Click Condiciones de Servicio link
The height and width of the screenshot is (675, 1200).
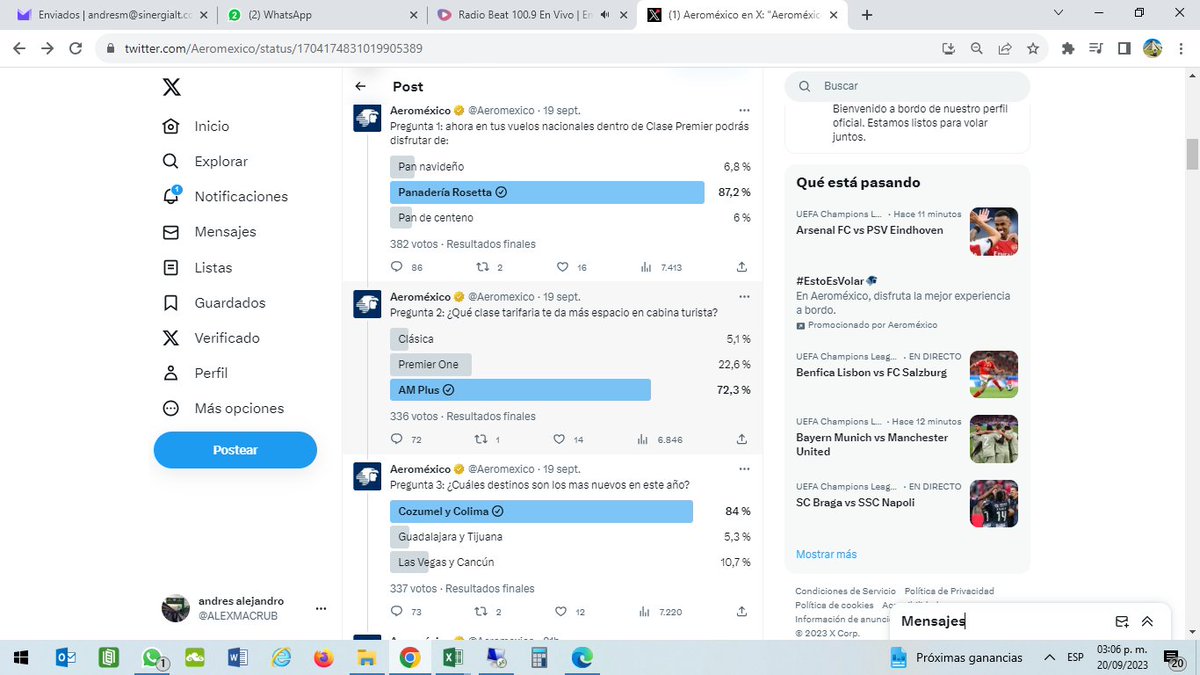click(845, 591)
